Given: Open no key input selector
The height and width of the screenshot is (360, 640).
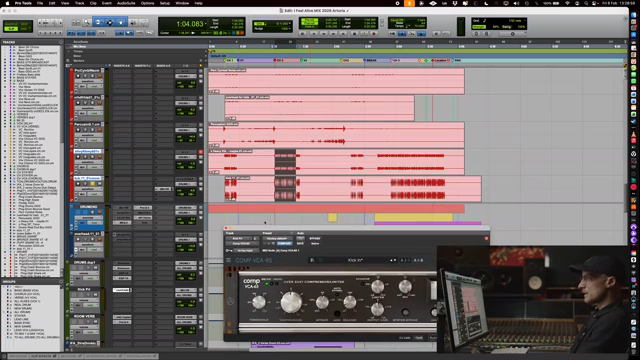Looking at the screenshot, I should tap(246, 250).
